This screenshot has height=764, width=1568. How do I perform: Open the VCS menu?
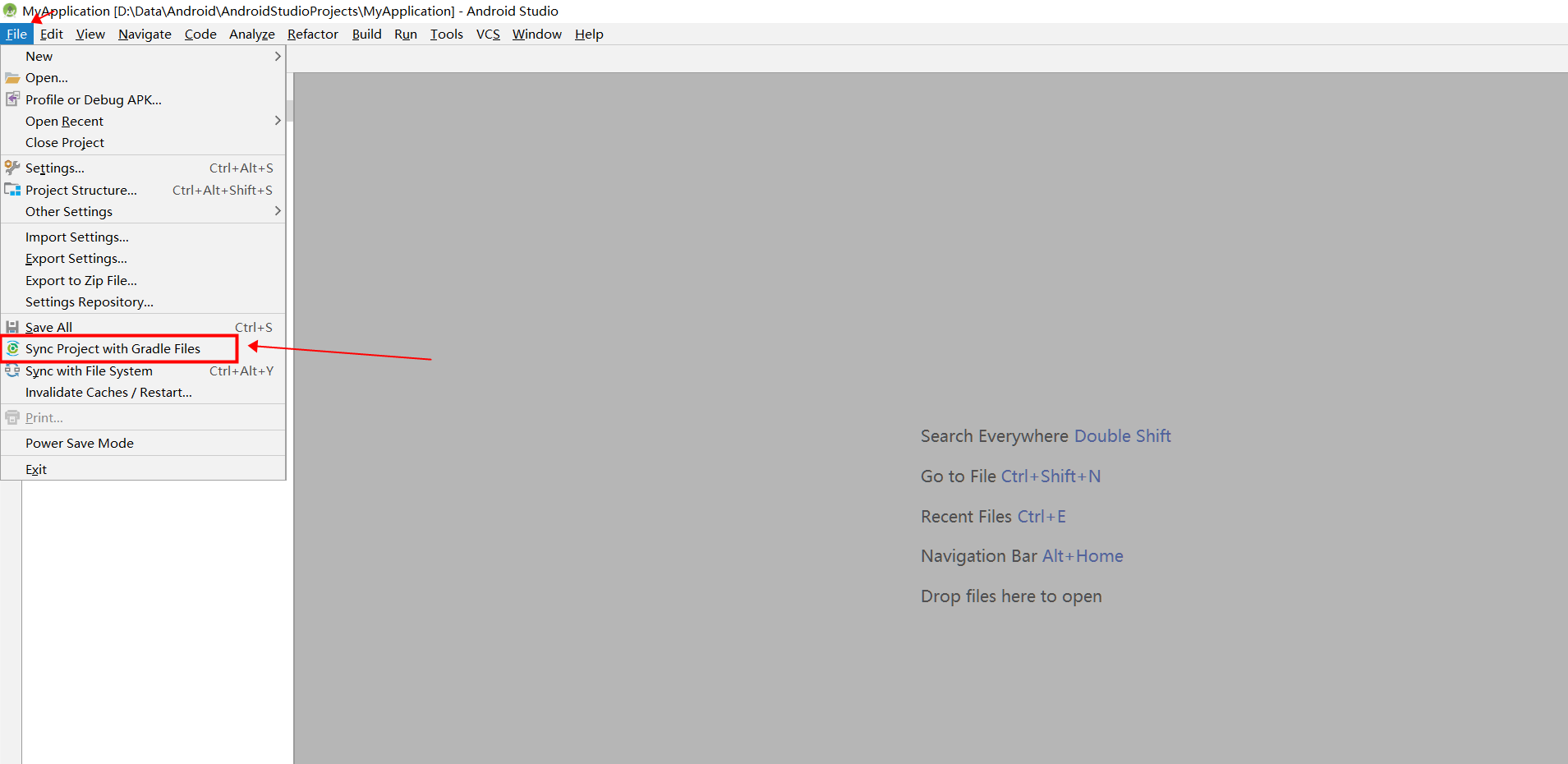pyautogui.click(x=488, y=34)
